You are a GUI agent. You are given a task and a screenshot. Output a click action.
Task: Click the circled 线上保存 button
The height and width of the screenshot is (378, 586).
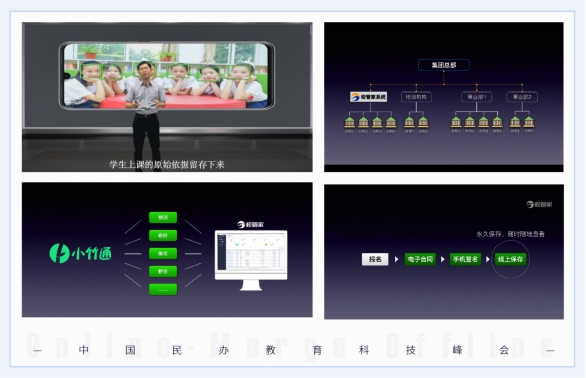510,259
